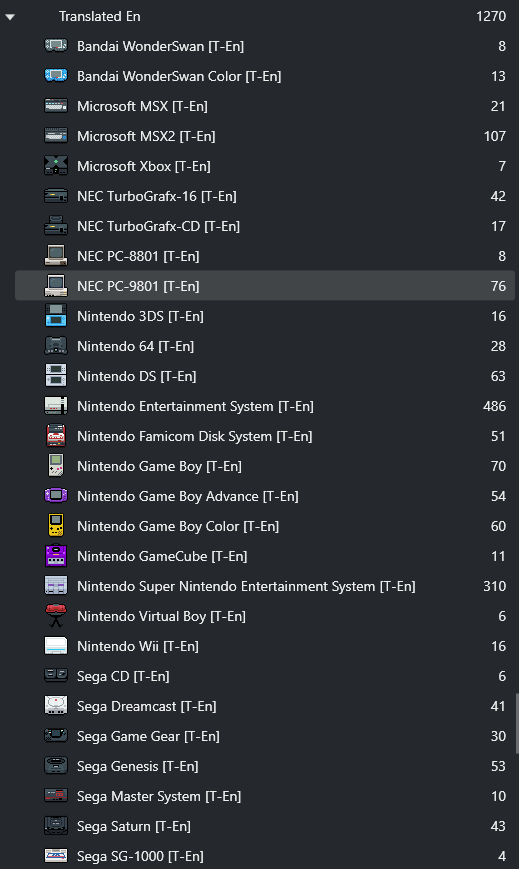Screen dimensions: 519x869
Task: Open Microsoft MSX2 [T-En] platform
Action: point(264,136)
